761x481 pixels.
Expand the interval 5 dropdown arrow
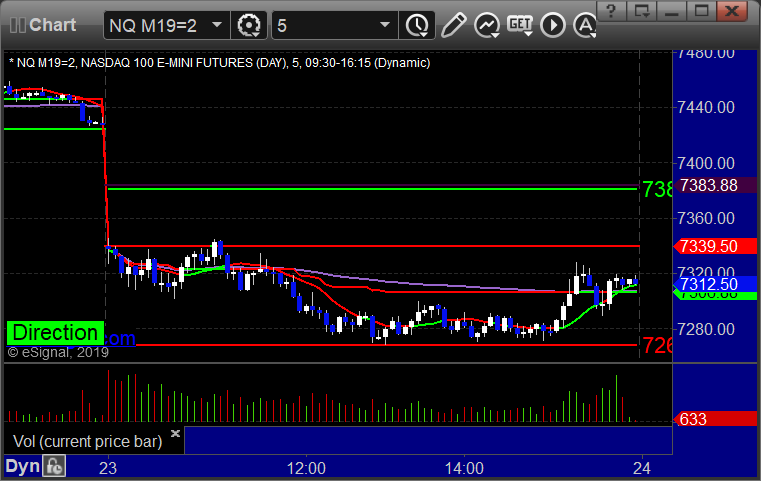[385, 24]
